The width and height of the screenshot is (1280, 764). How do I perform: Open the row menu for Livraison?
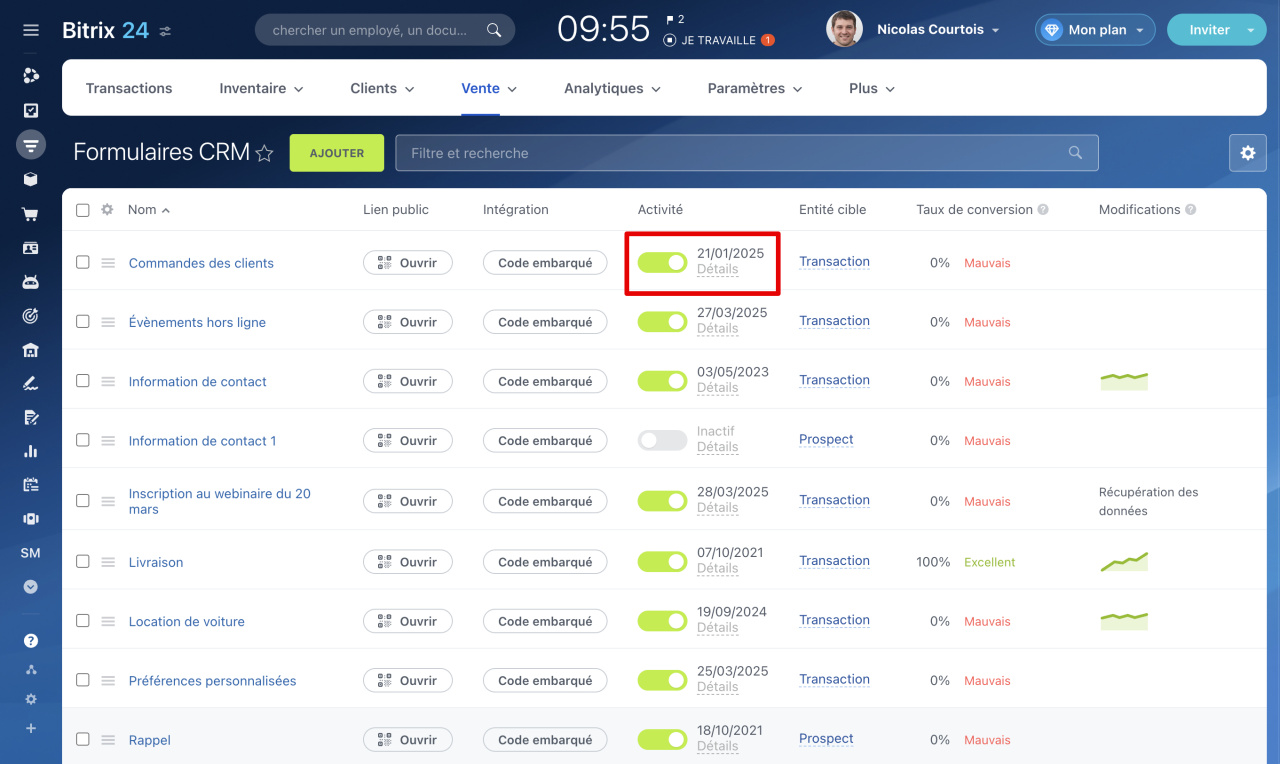click(x=108, y=562)
